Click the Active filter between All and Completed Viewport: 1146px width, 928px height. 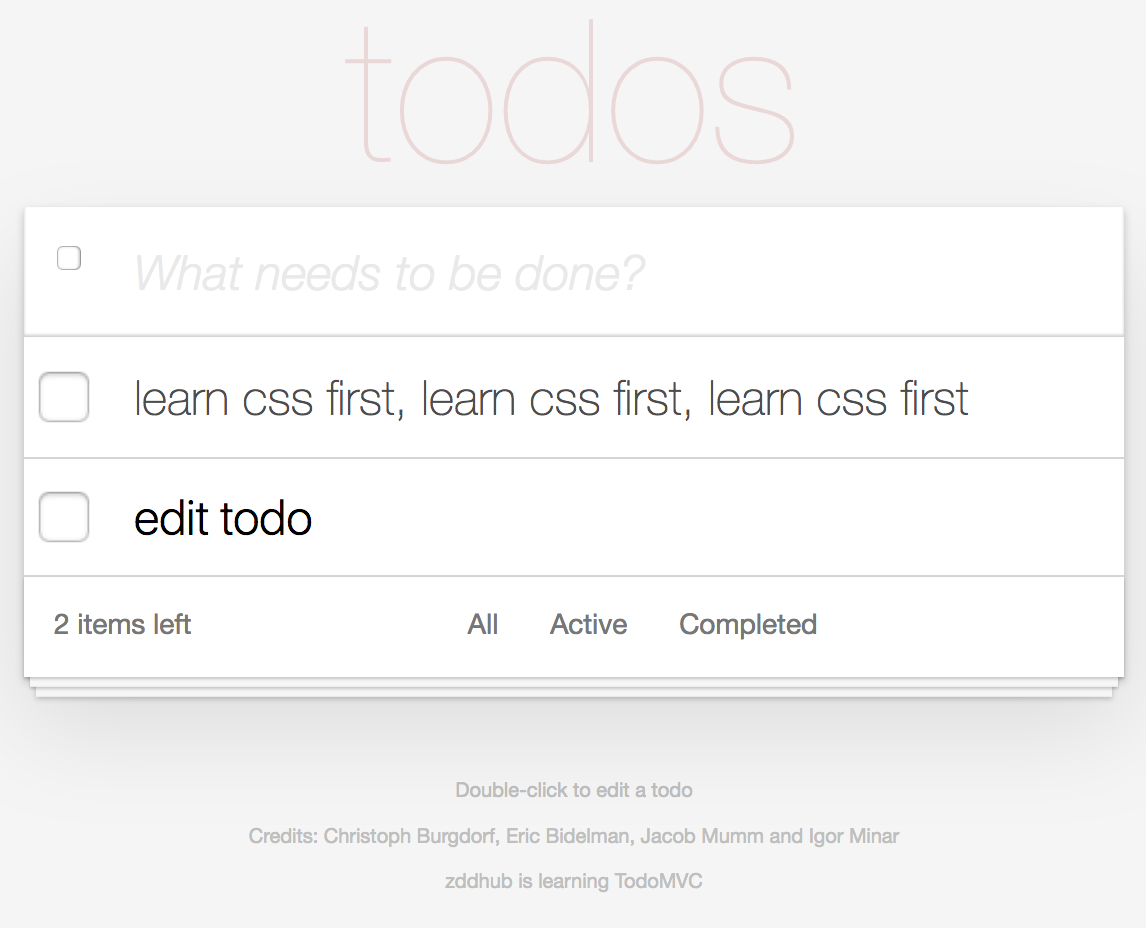point(588,624)
